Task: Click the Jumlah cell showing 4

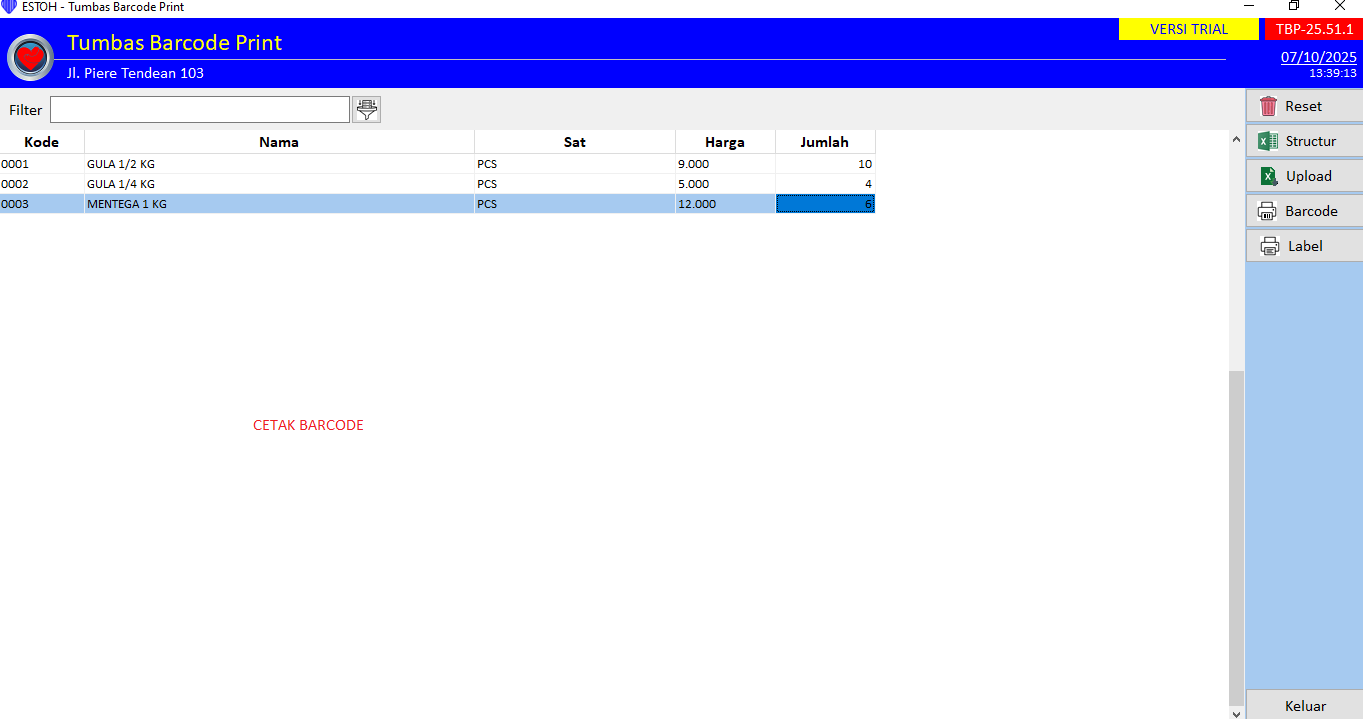Action: click(825, 184)
